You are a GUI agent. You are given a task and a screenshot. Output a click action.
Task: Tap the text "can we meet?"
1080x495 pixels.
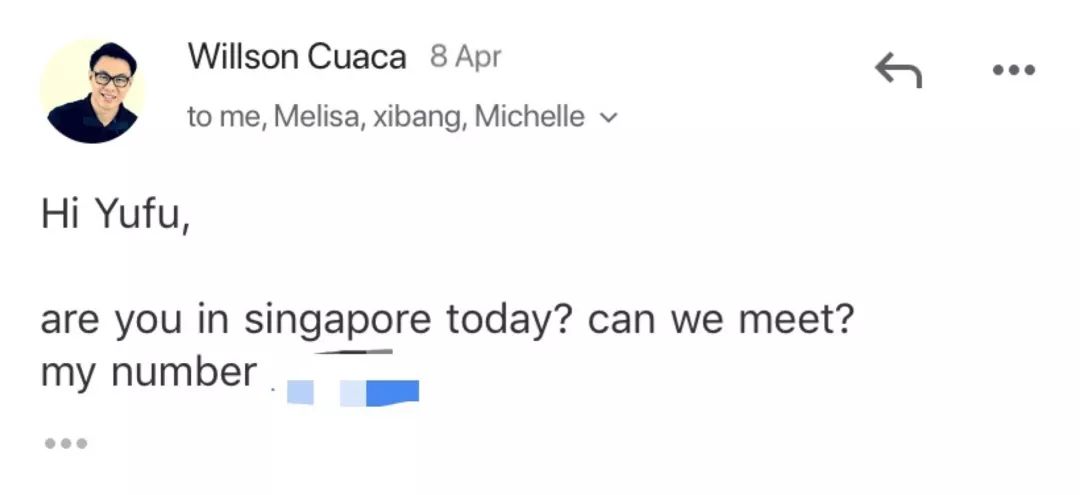pos(720,322)
